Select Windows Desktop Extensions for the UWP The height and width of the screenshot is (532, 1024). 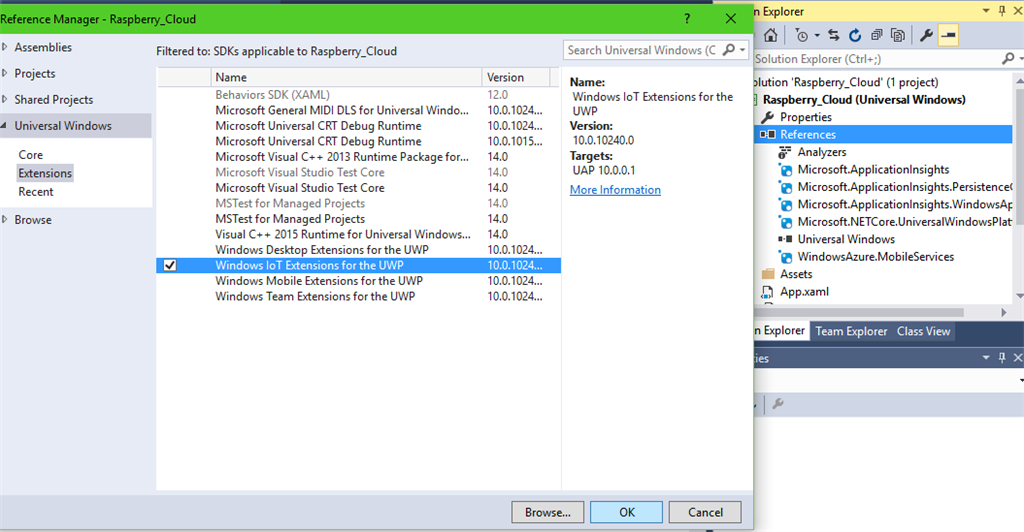click(358, 250)
